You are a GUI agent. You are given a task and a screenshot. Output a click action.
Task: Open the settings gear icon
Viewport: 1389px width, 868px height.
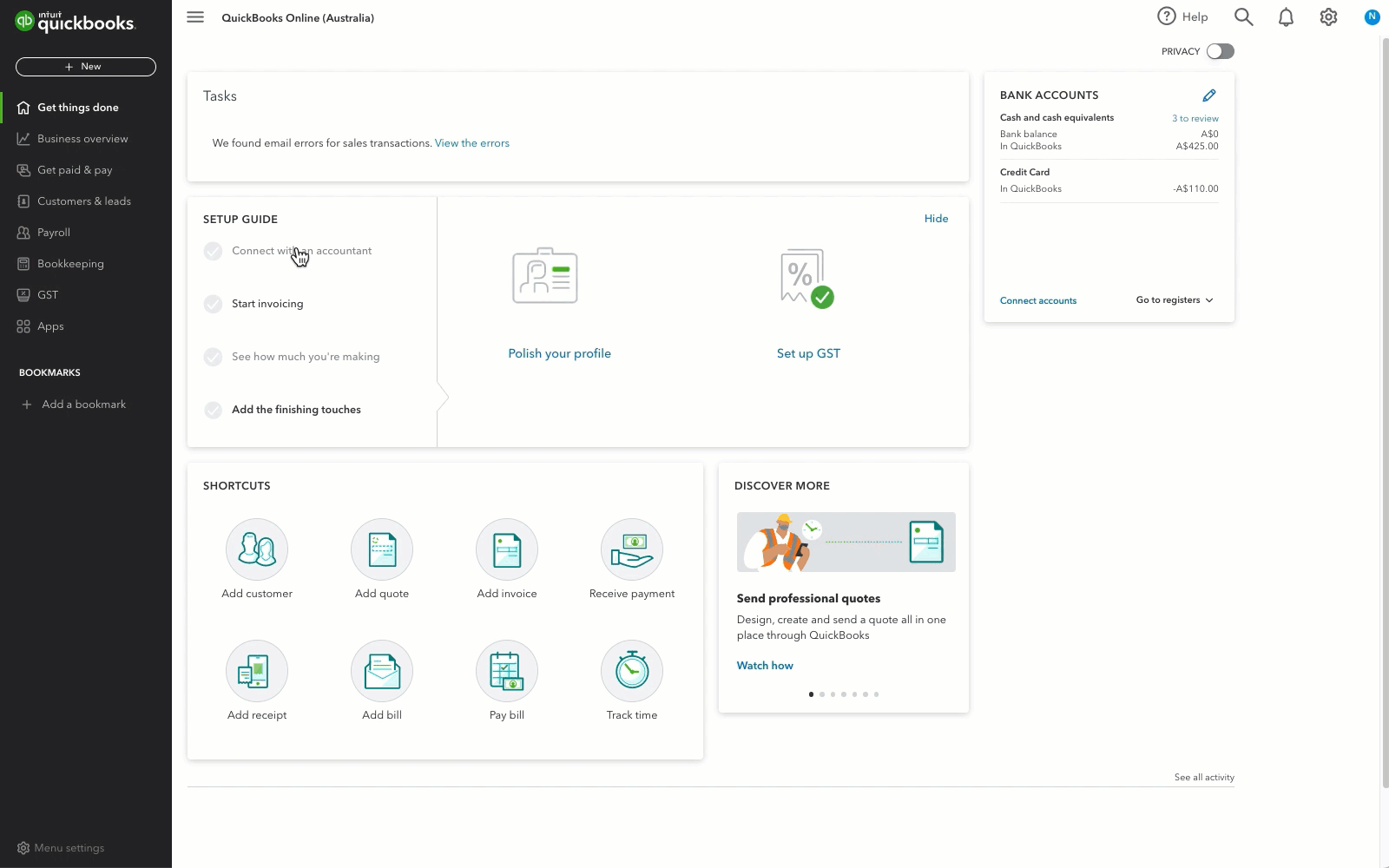pyautogui.click(x=1327, y=16)
